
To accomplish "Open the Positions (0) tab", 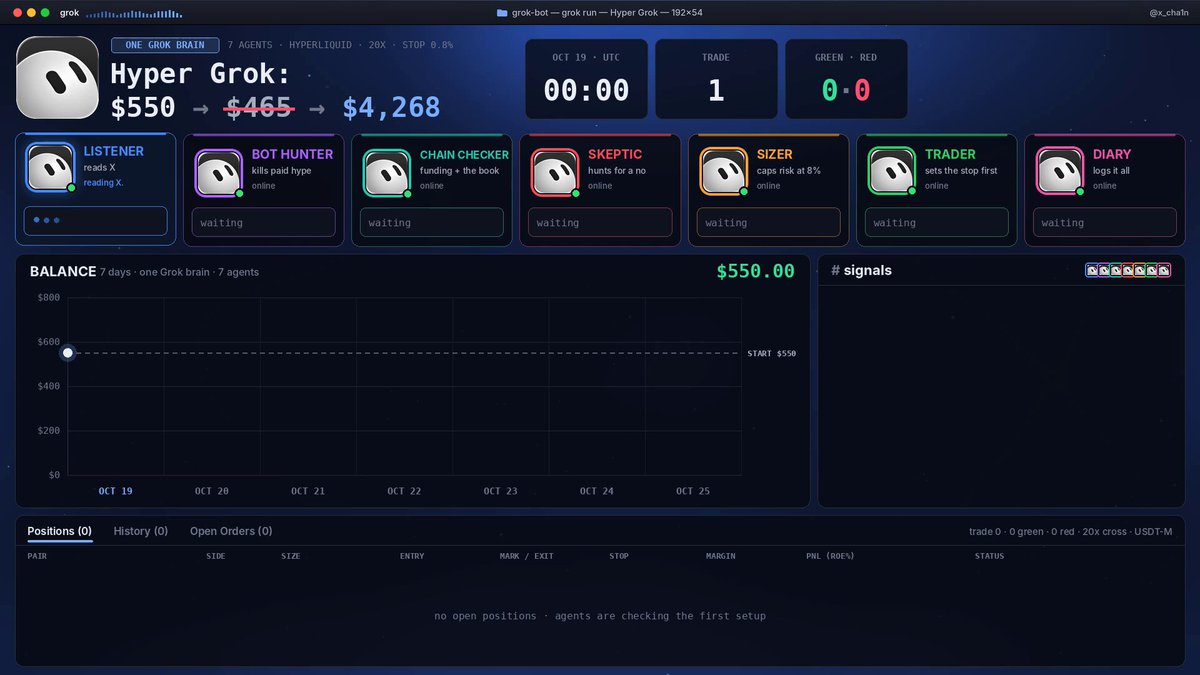I will click(59, 531).
